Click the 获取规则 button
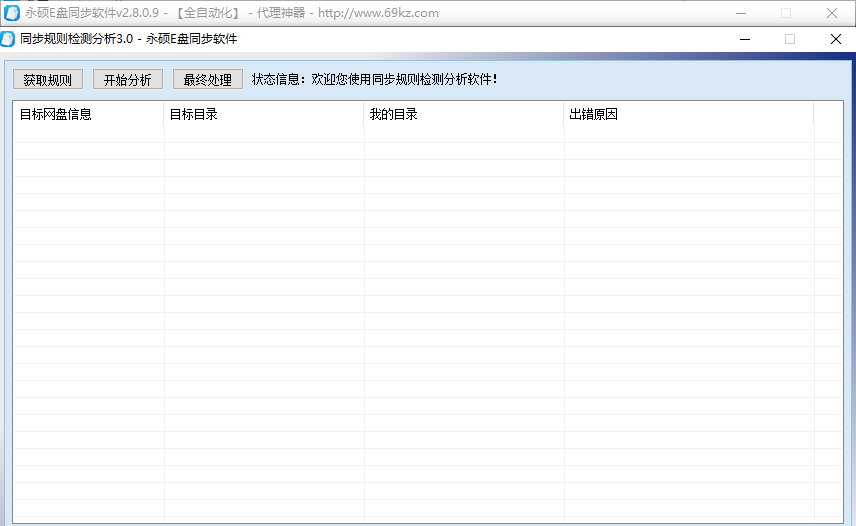Image resolution: width=856 pixels, height=526 pixels. [x=47, y=80]
